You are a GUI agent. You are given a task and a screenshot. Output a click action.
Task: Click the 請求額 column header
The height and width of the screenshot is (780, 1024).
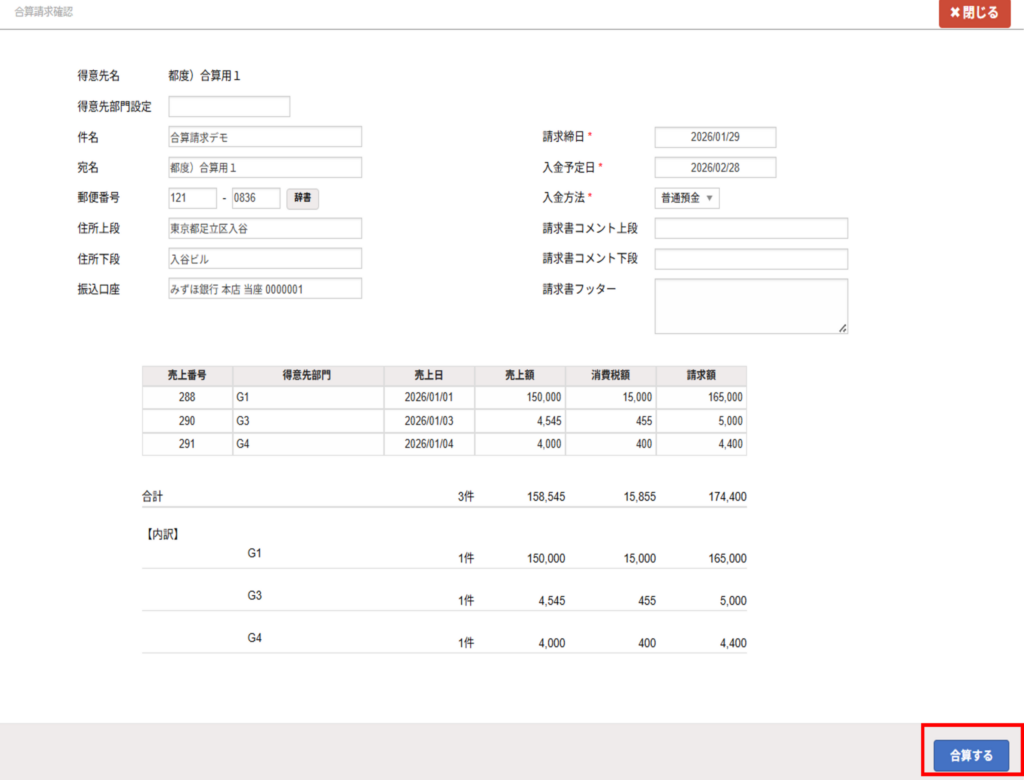tap(701, 375)
